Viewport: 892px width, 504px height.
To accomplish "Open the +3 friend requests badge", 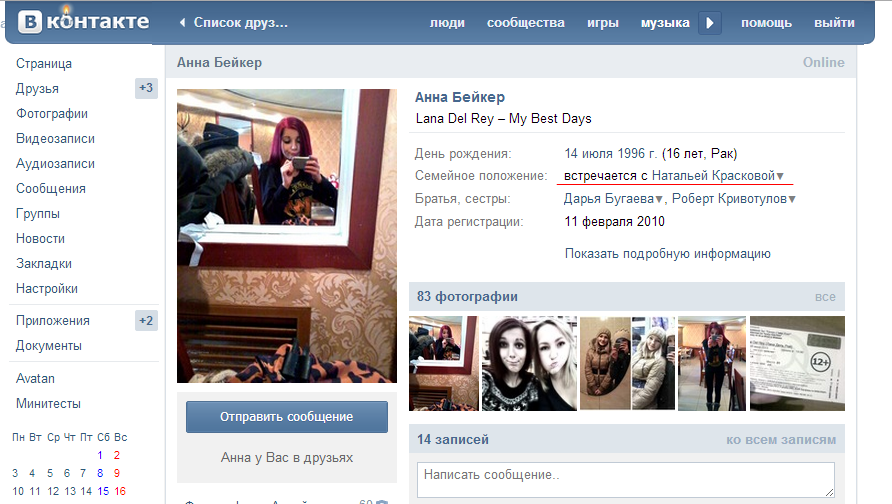I will point(146,88).
